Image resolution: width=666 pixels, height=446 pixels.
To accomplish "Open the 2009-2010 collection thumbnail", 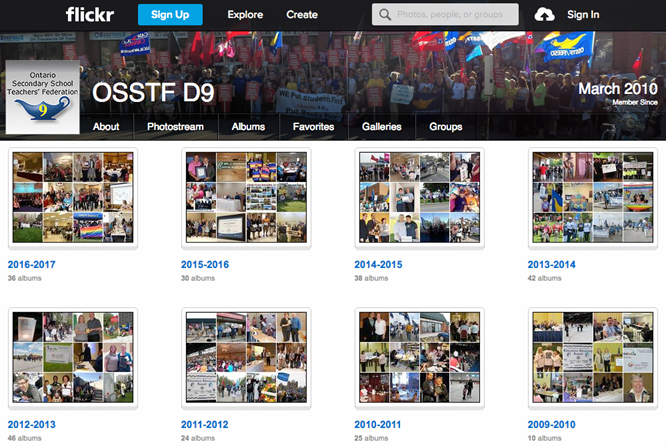I will 593,358.
